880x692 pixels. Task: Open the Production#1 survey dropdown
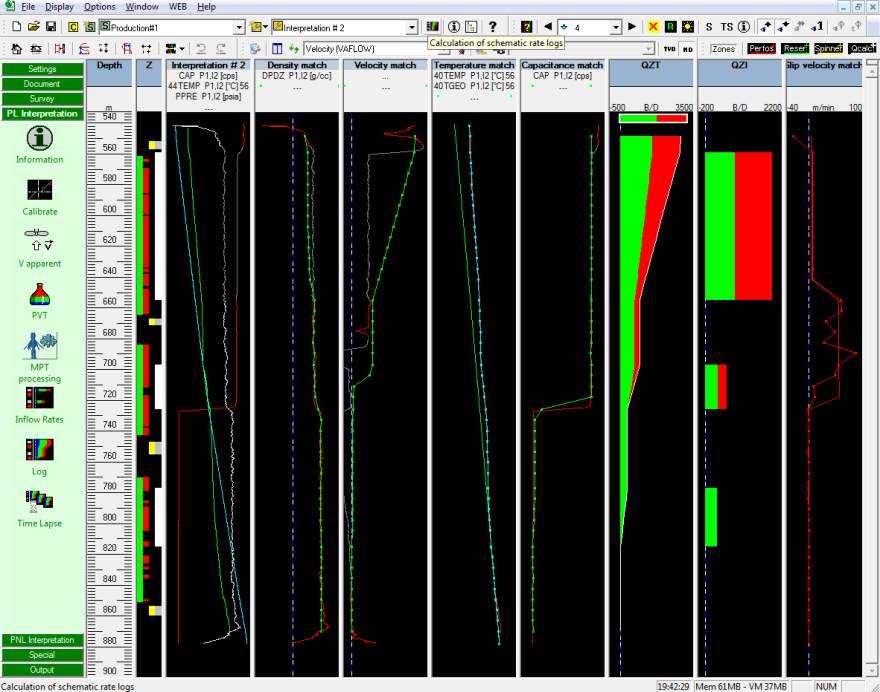(239, 27)
